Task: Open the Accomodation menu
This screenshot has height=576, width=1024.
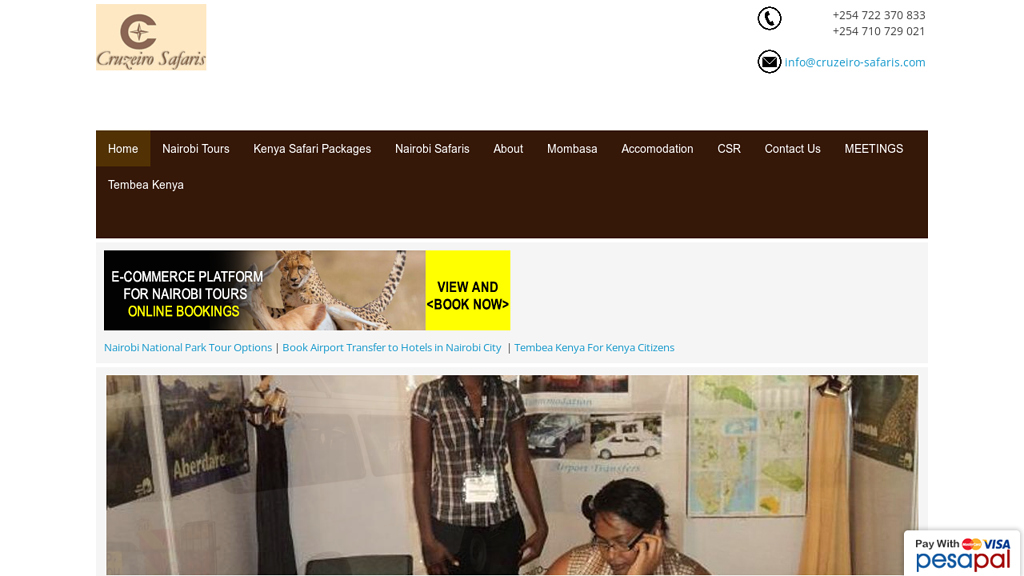Action: 657,148
